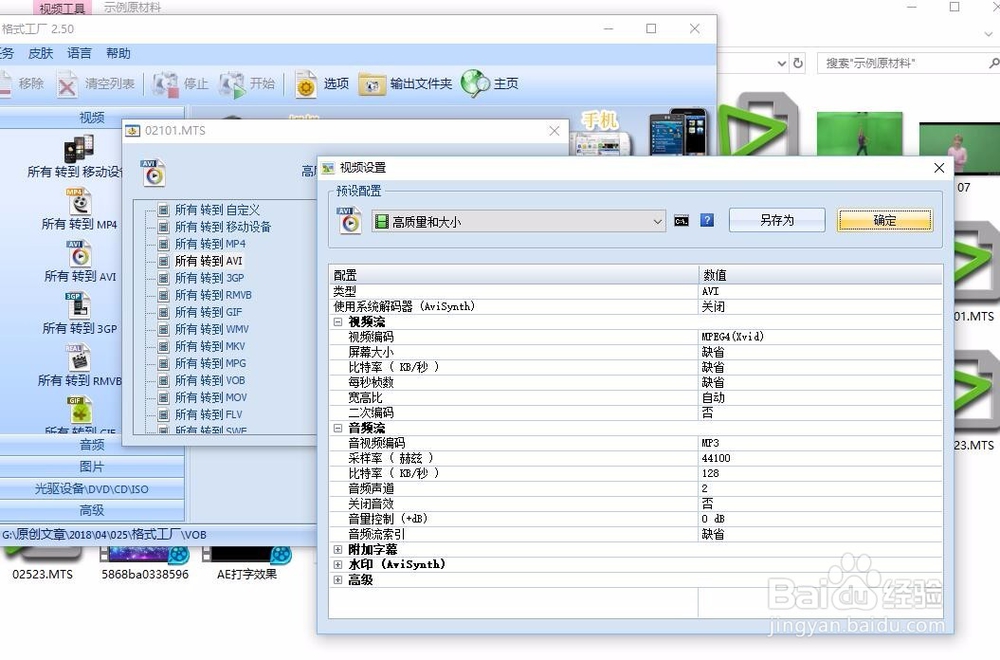Open the AE打字效果 file thumbnail
The height and width of the screenshot is (660, 1000).
247,563
